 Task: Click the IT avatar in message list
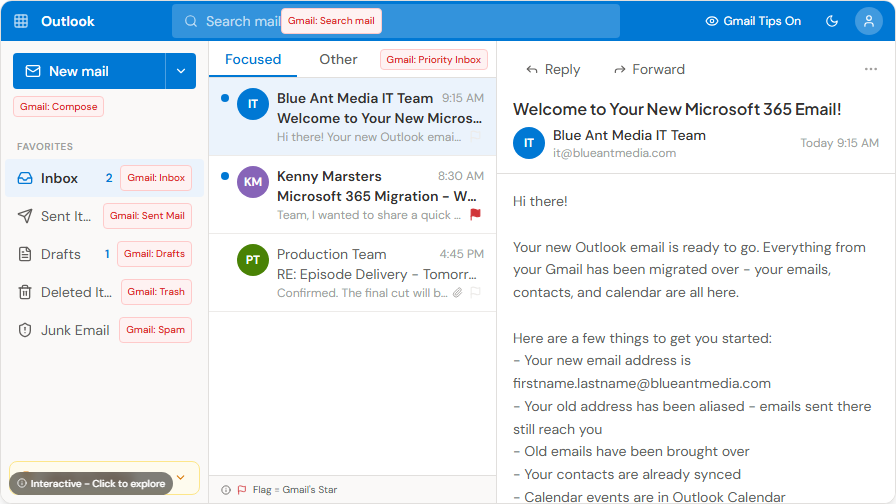click(253, 104)
